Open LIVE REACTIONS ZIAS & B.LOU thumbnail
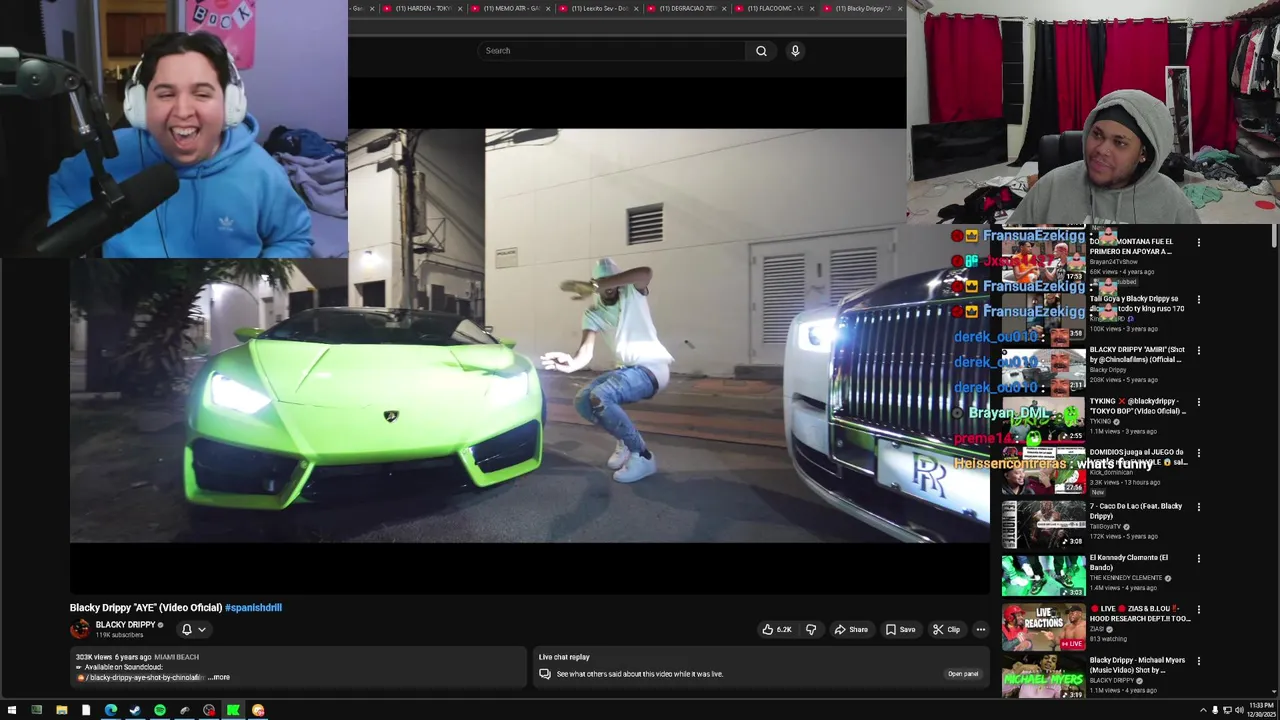The height and width of the screenshot is (720, 1280). 1043,626
